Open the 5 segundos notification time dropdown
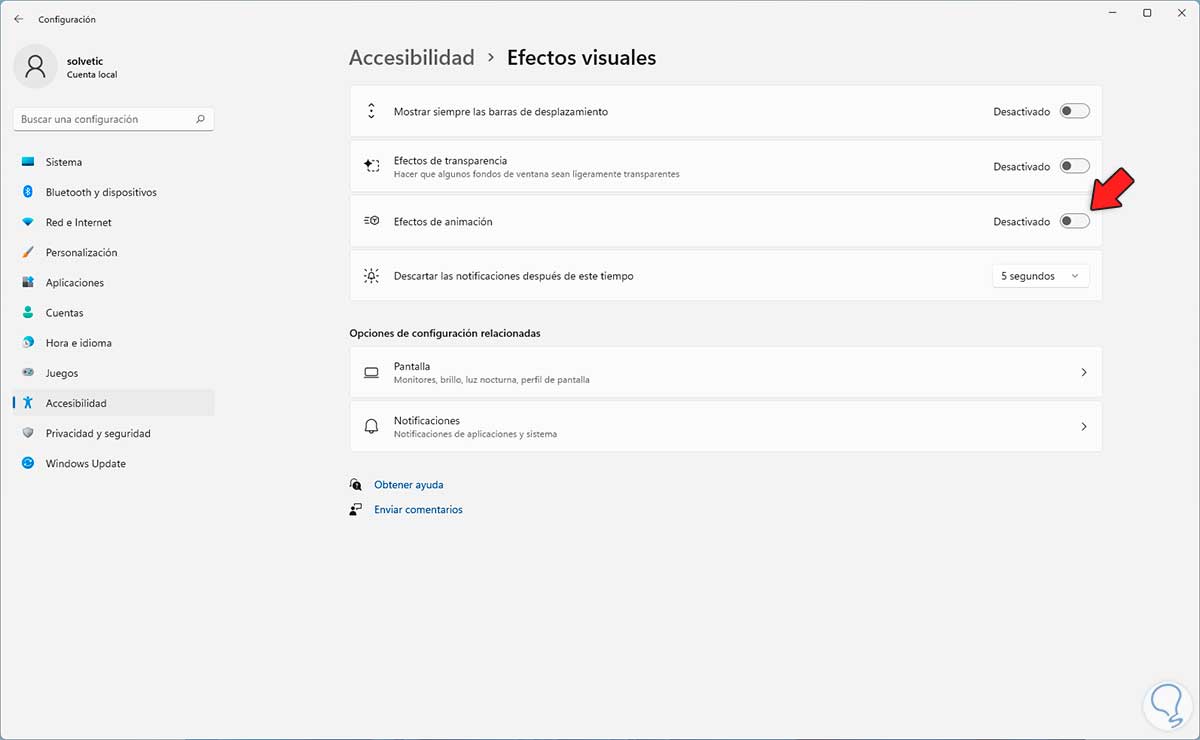The image size is (1200, 740). [1040, 276]
